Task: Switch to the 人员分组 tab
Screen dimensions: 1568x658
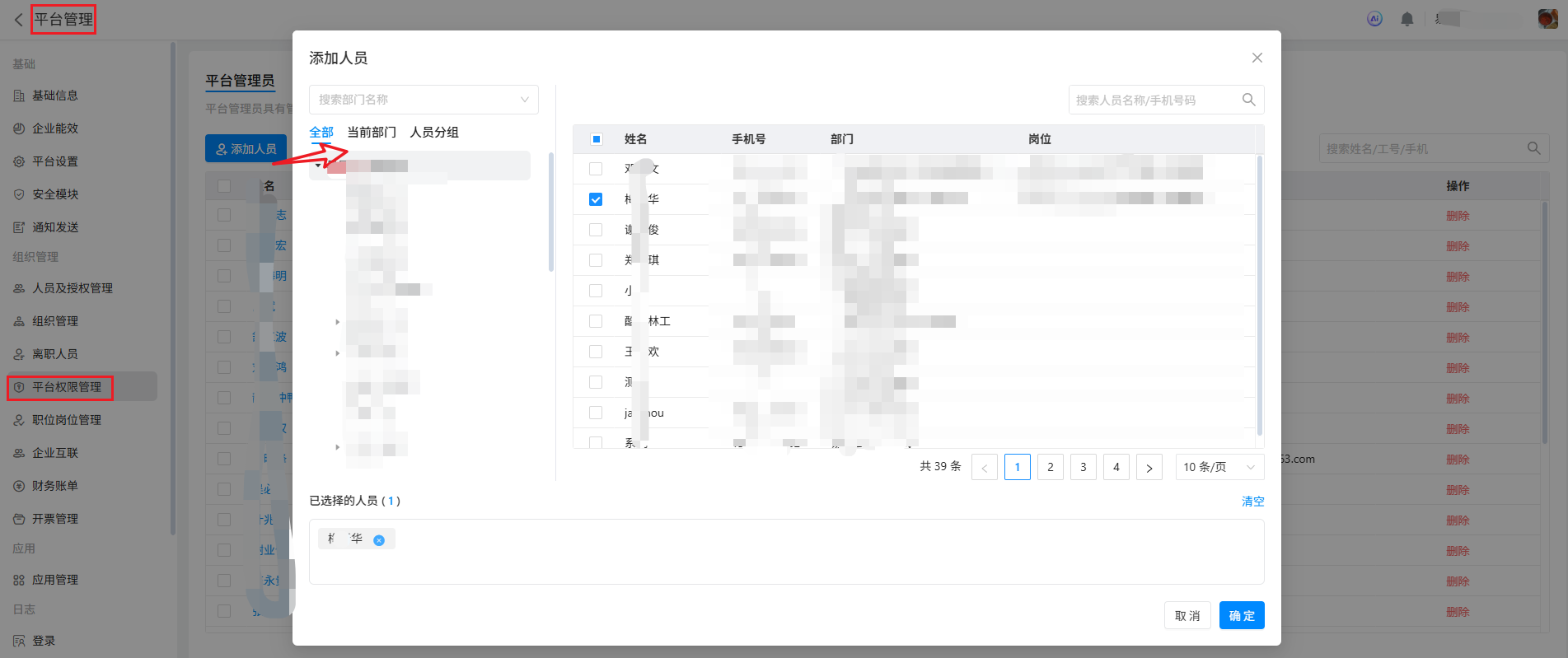Action: tap(434, 133)
